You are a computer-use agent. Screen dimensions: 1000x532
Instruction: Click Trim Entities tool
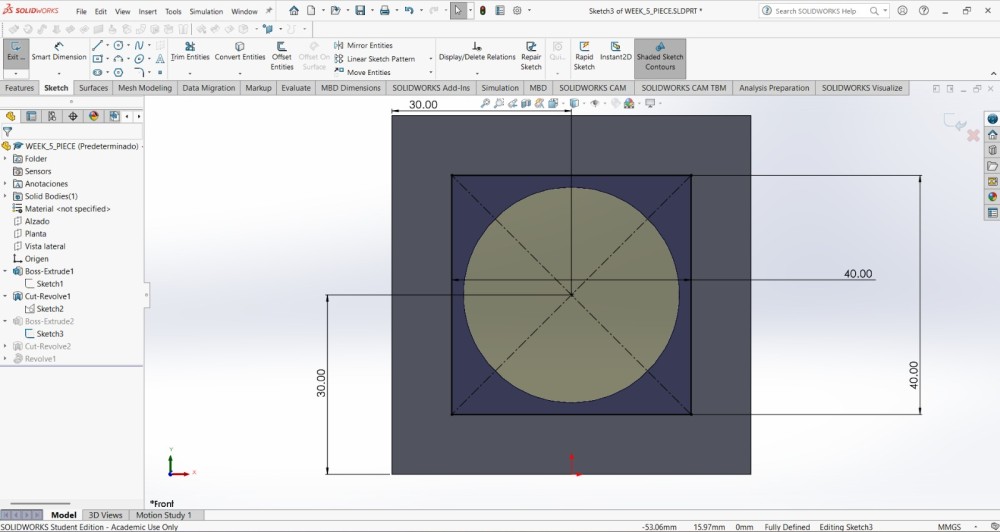(190, 52)
